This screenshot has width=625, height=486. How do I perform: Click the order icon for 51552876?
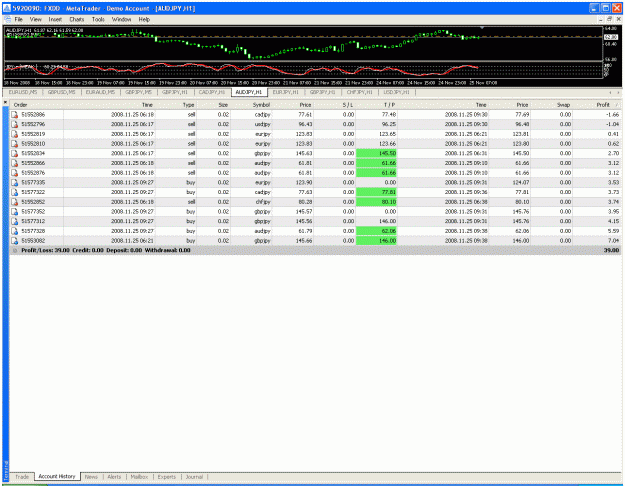coord(14,173)
